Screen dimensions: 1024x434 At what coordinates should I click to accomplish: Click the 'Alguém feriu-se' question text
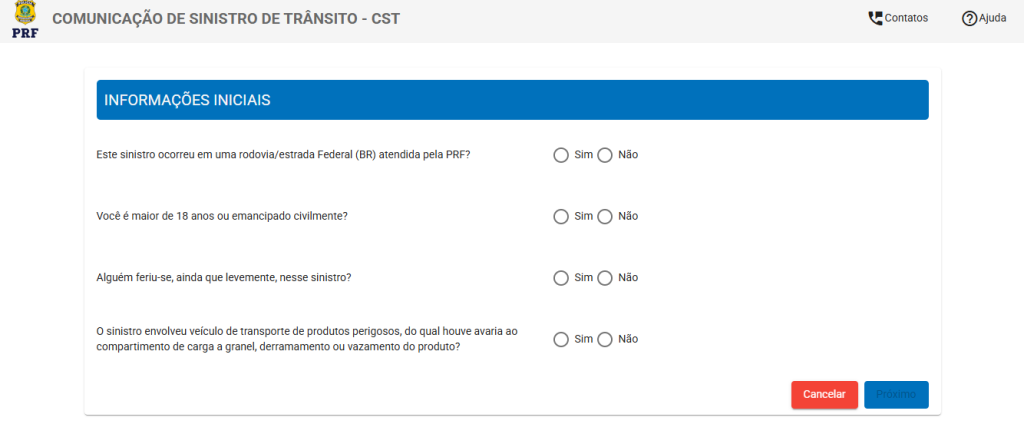224,278
